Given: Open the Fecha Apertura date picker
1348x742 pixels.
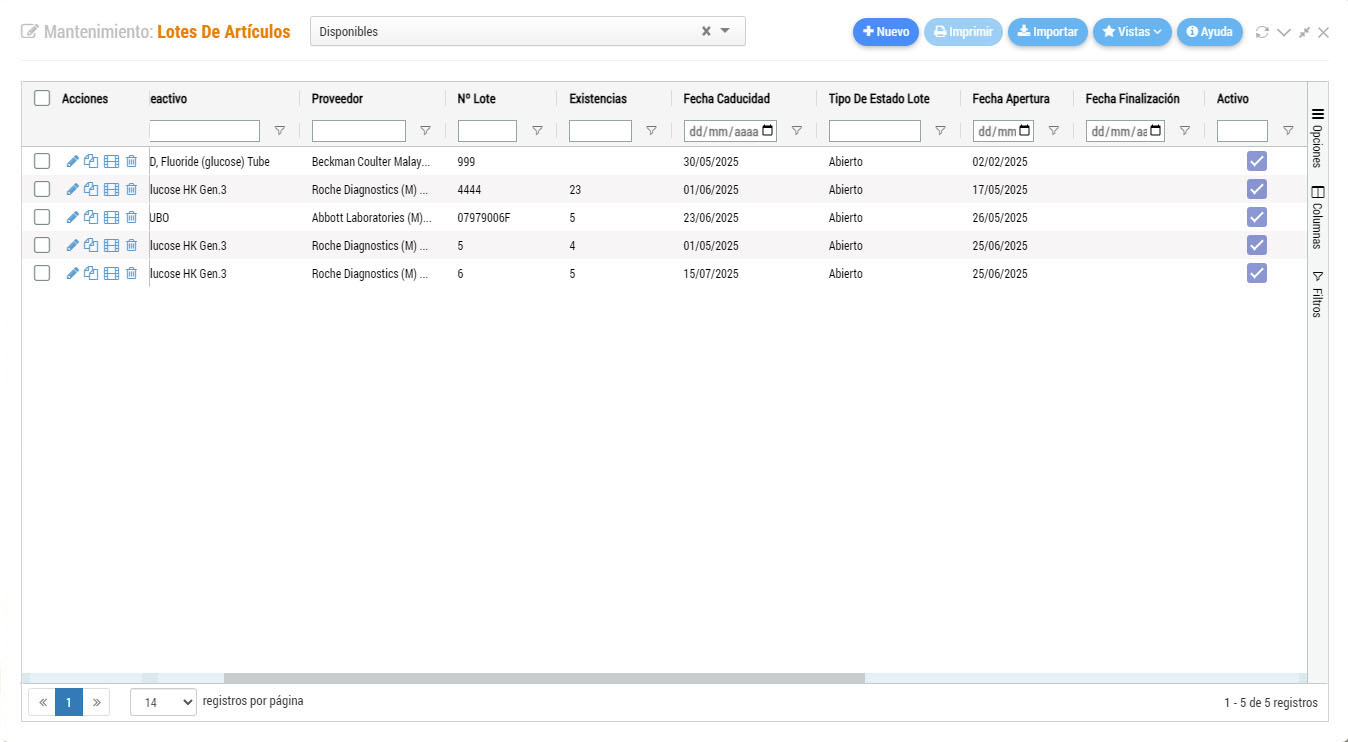Looking at the screenshot, I should pyautogui.click(x=1025, y=131).
